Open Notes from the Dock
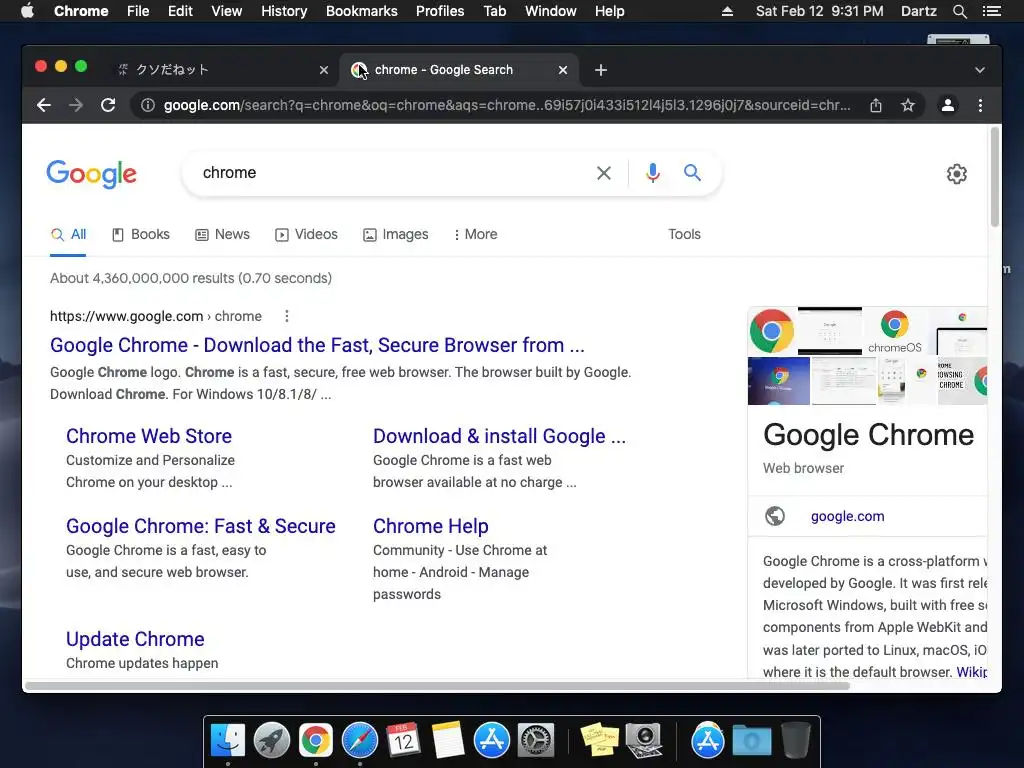Viewport: 1024px width, 768px height. click(x=448, y=740)
